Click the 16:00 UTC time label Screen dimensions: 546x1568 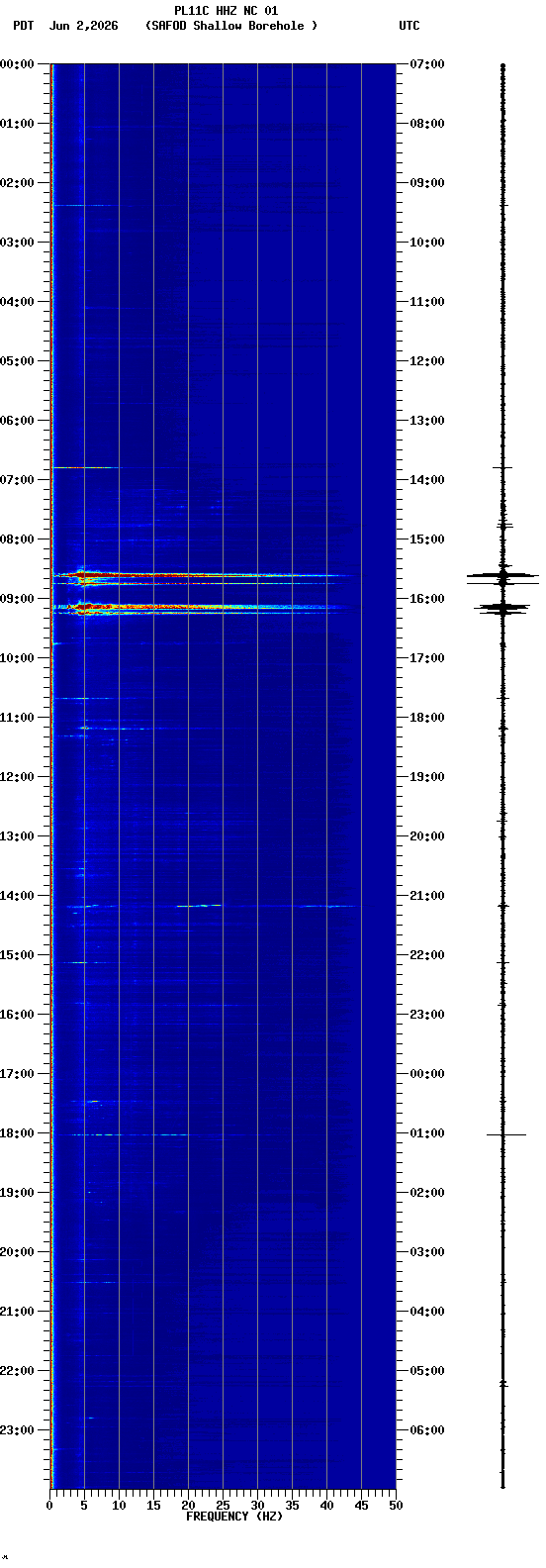click(427, 599)
